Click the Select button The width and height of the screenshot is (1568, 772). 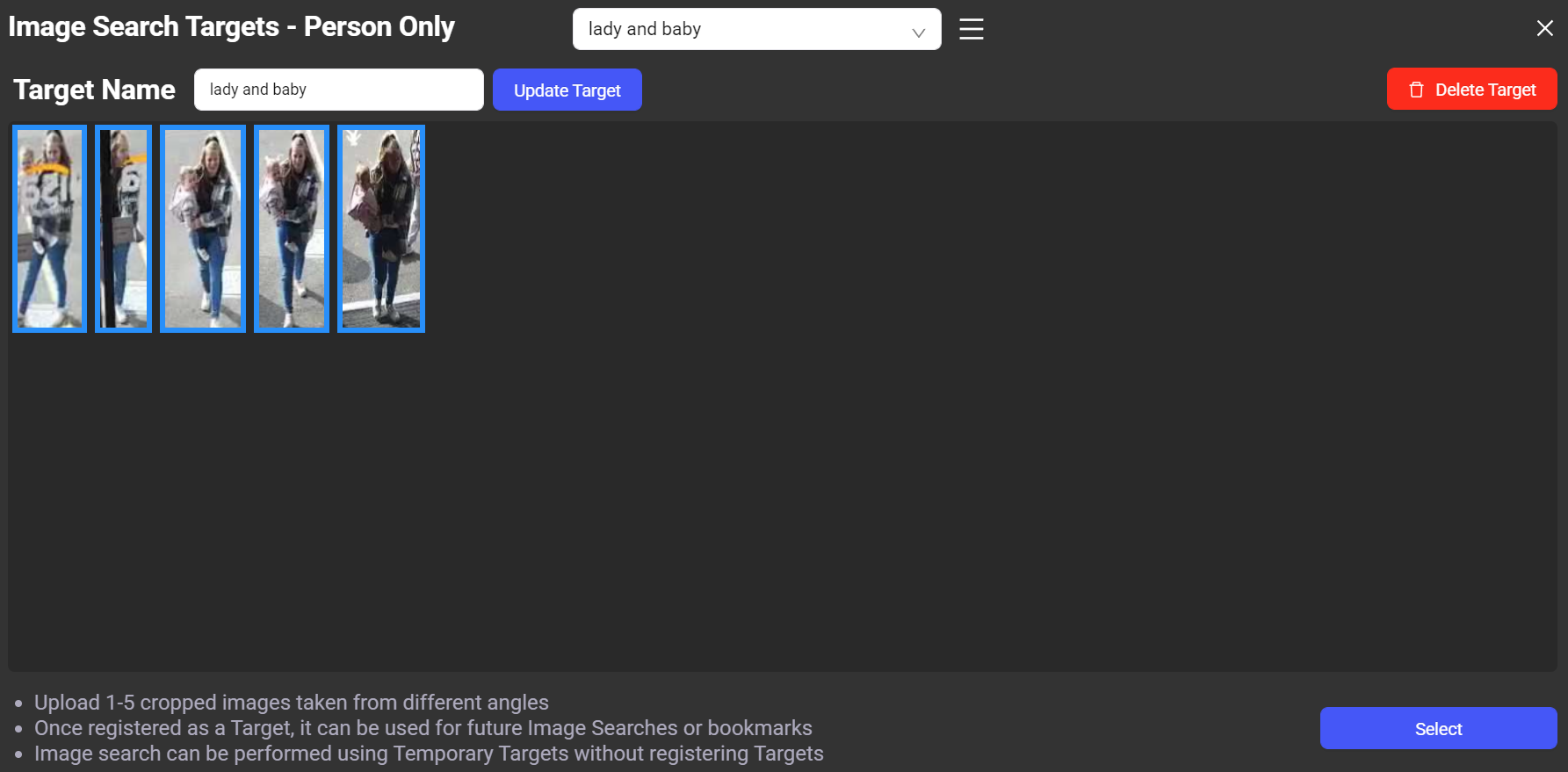pos(1438,728)
